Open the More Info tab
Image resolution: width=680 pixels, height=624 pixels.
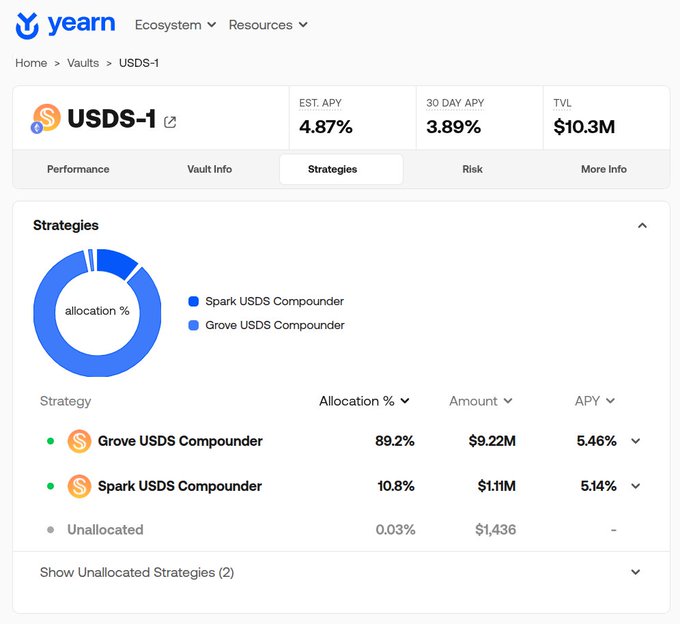coord(604,169)
